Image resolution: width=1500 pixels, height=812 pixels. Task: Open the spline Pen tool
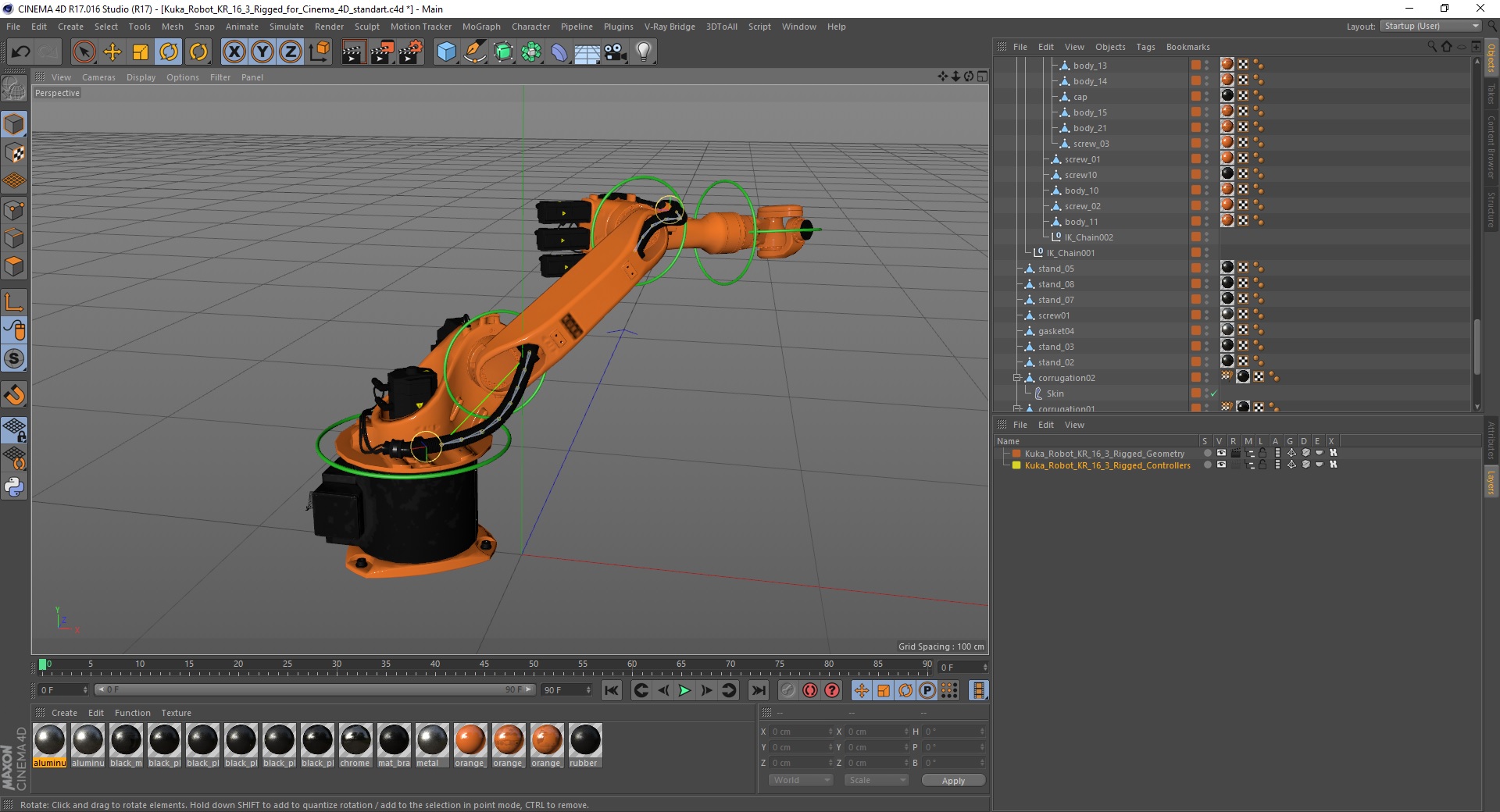tap(475, 52)
